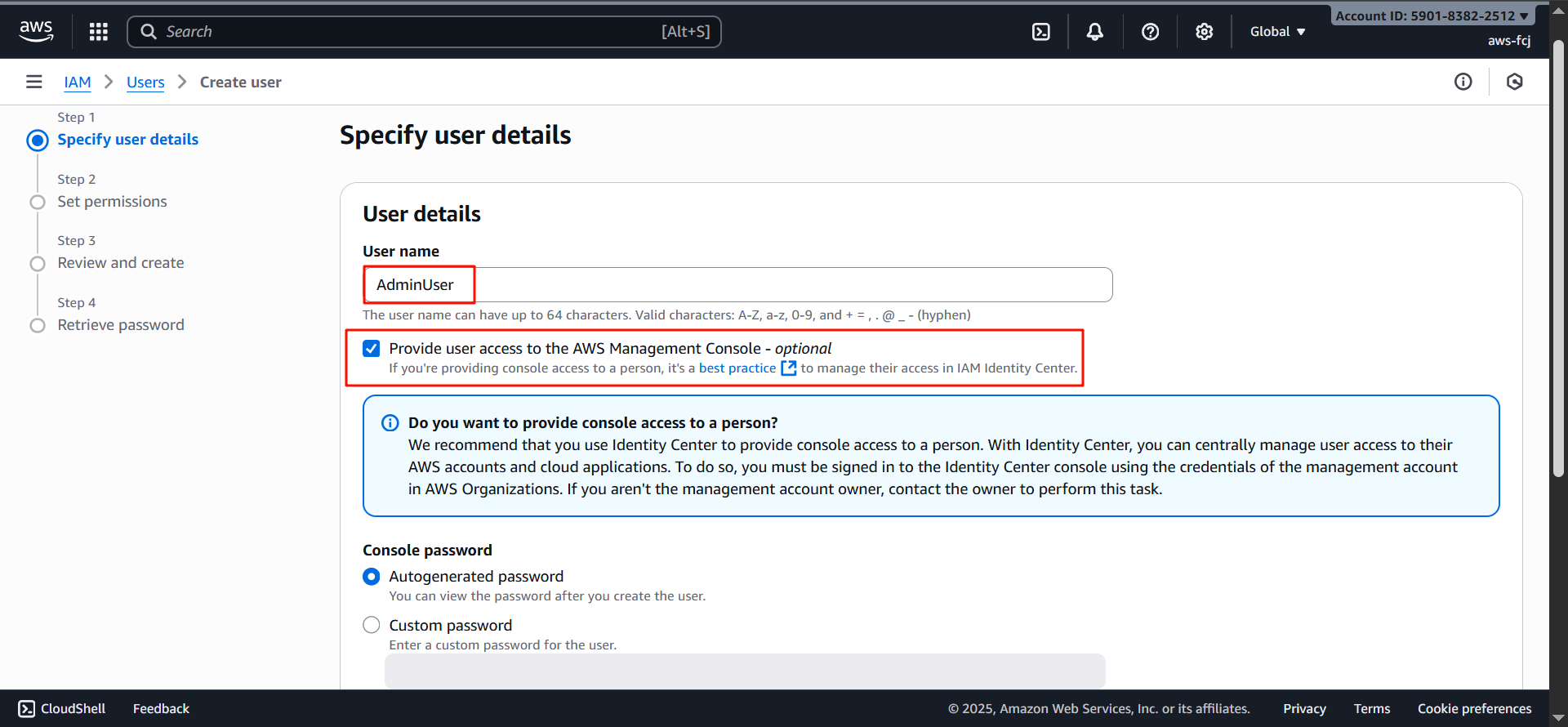Follow the best practice link
This screenshot has width=1568, height=727.
point(737,368)
